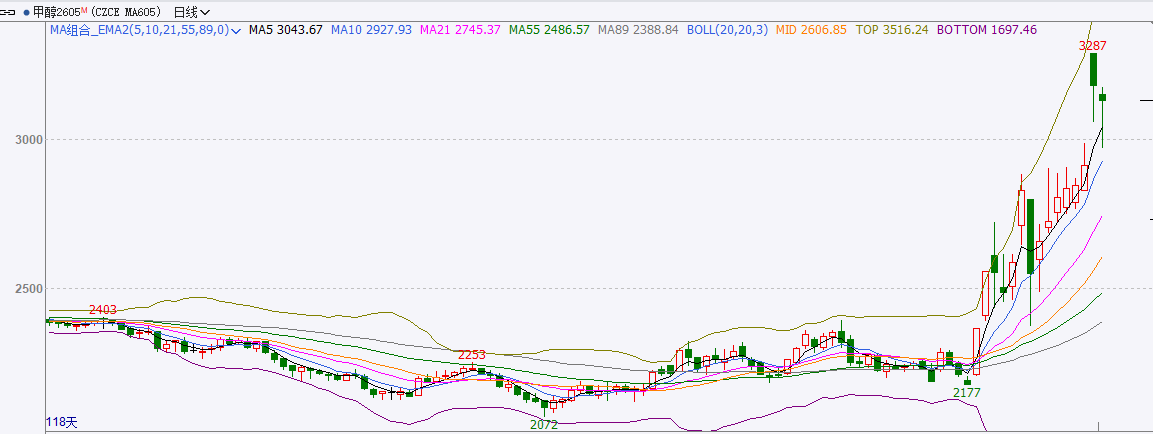This screenshot has width=1153, height=434.
Task: Click the purple BOTTOM 1697.46 legend
Action: point(986,30)
